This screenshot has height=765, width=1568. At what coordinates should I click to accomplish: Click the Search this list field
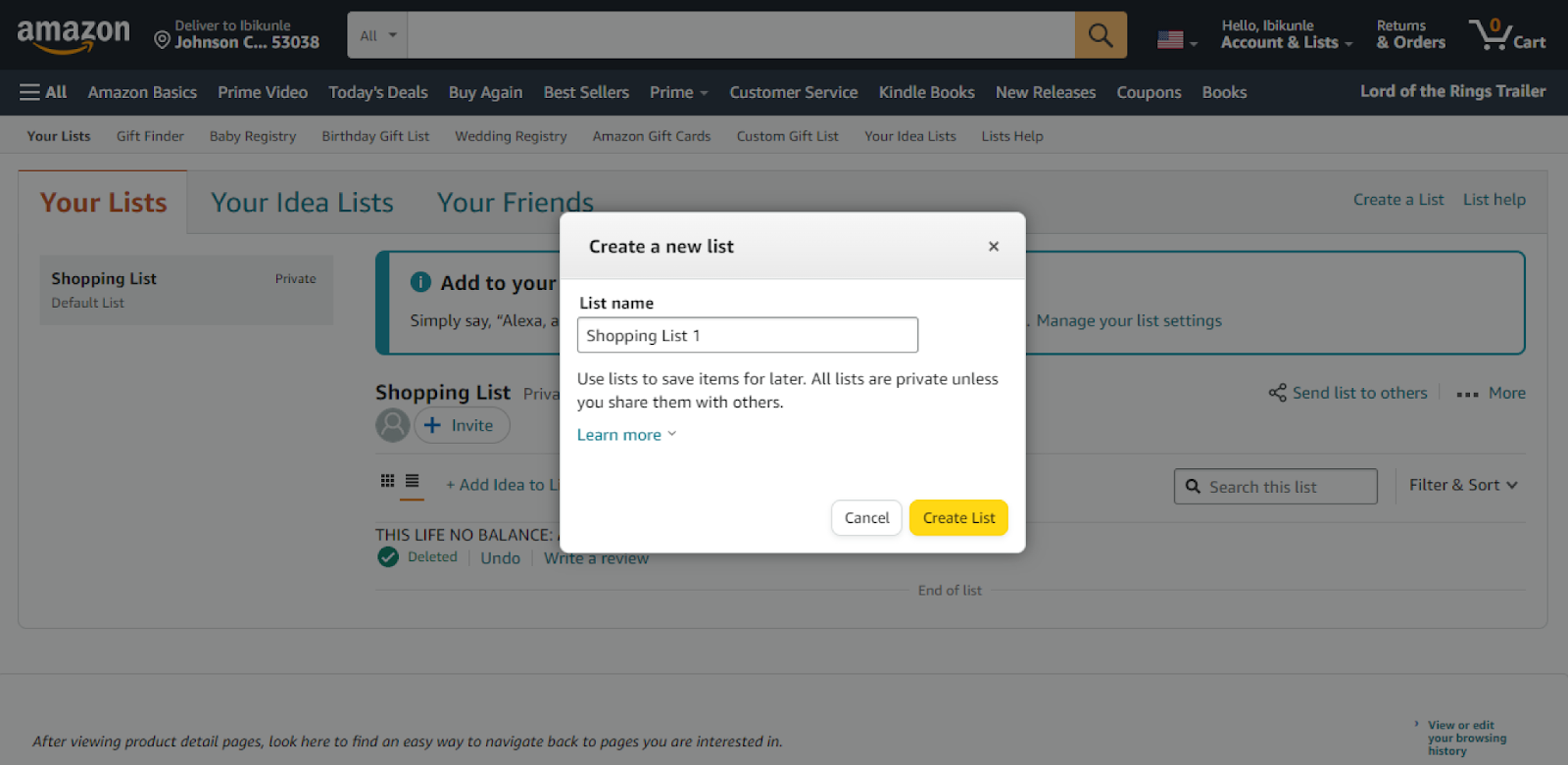tap(1276, 486)
